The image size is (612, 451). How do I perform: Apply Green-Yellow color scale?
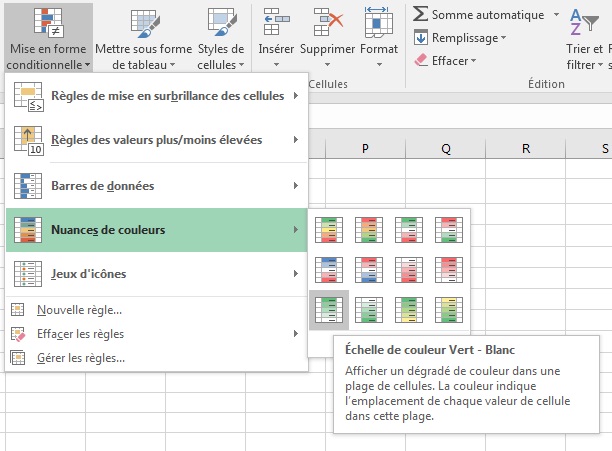(409, 310)
